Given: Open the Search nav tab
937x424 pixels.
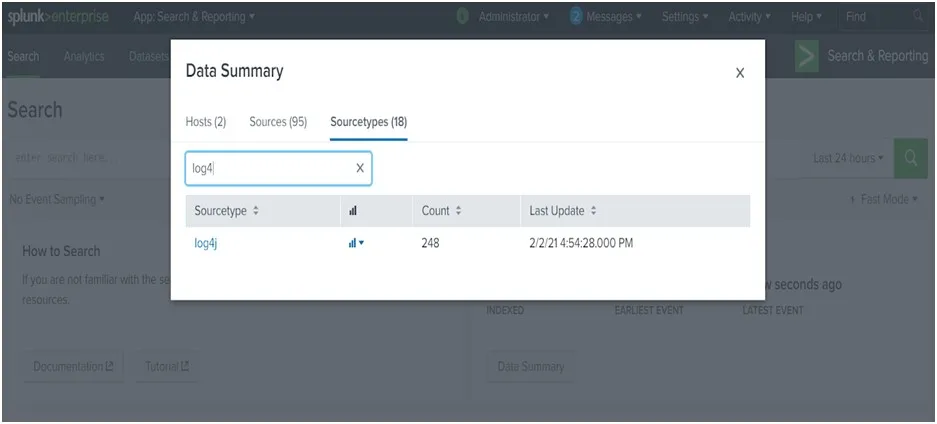Looking at the screenshot, I should pos(23,57).
